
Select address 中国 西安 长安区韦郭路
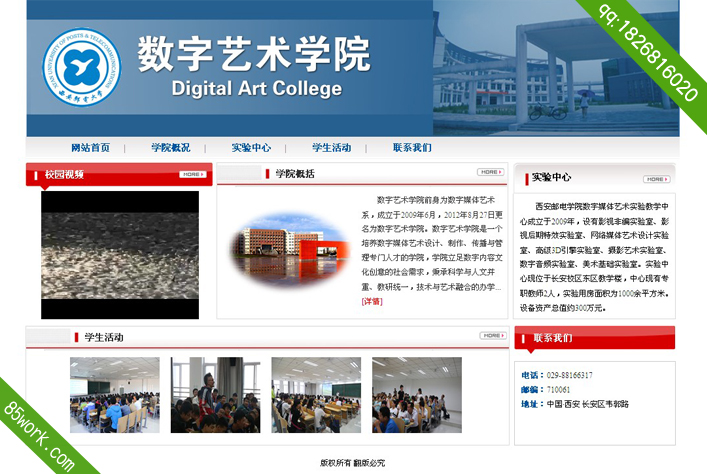[x=588, y=404]
